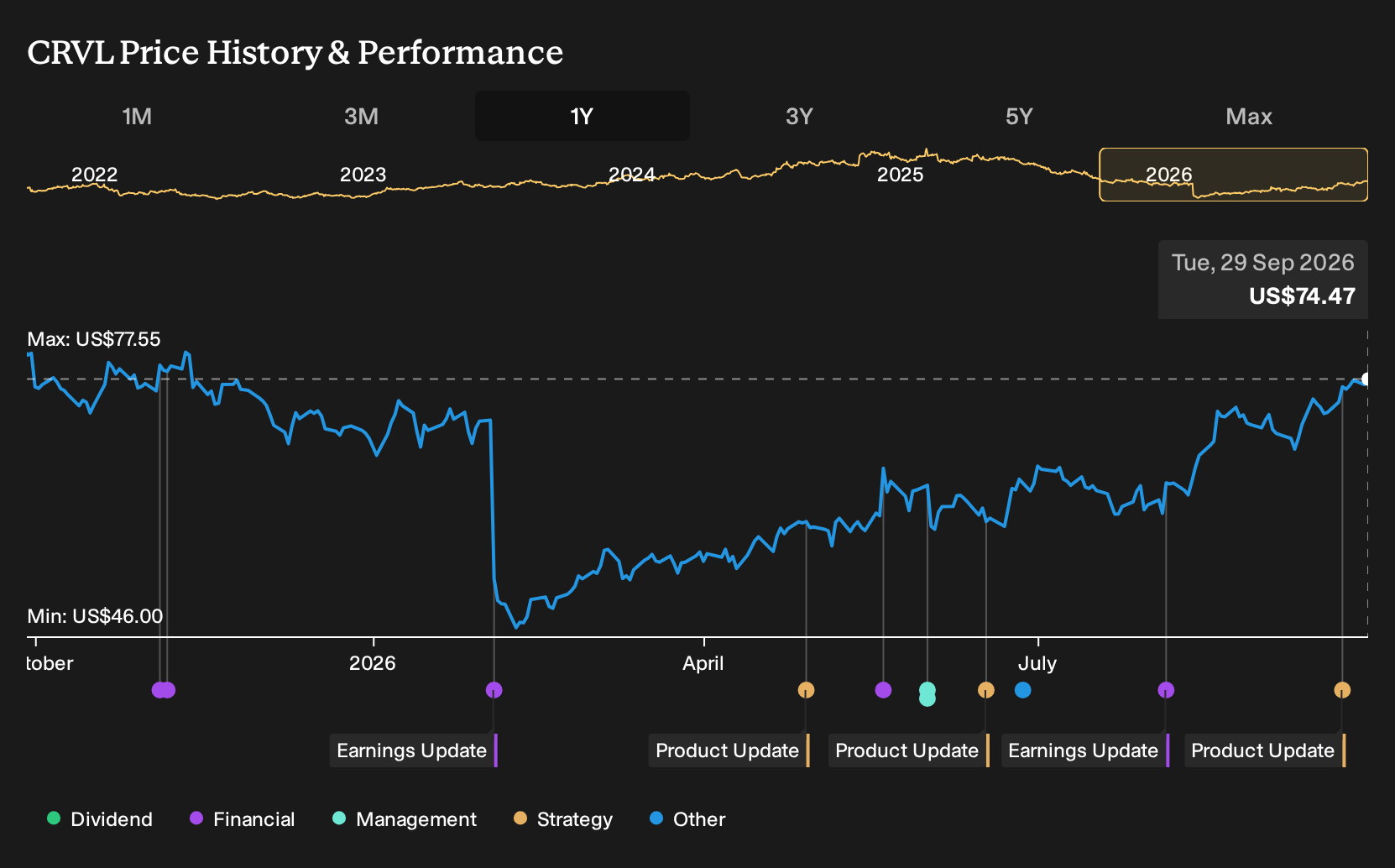The width and height of the screenshot is (1395, 868).
Task: Click the 2025 label in the overview strip
Action: [900, 175]
